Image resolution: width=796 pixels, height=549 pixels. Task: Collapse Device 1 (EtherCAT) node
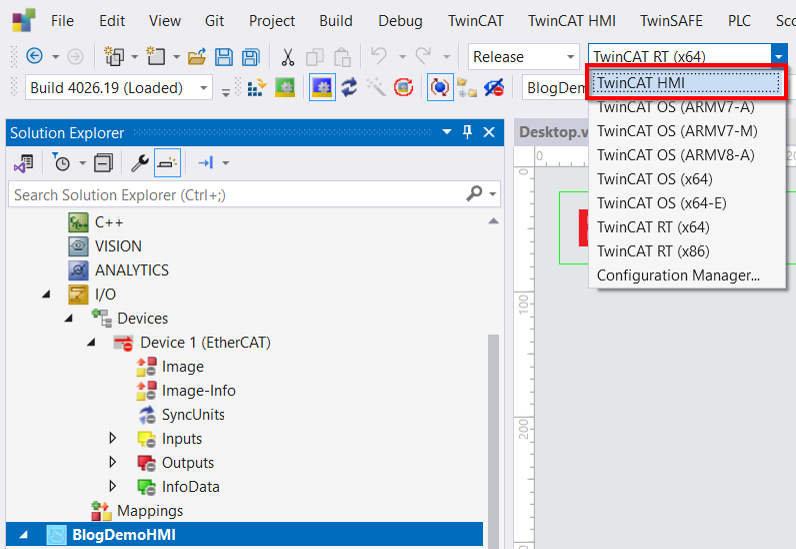pos(91,342)
